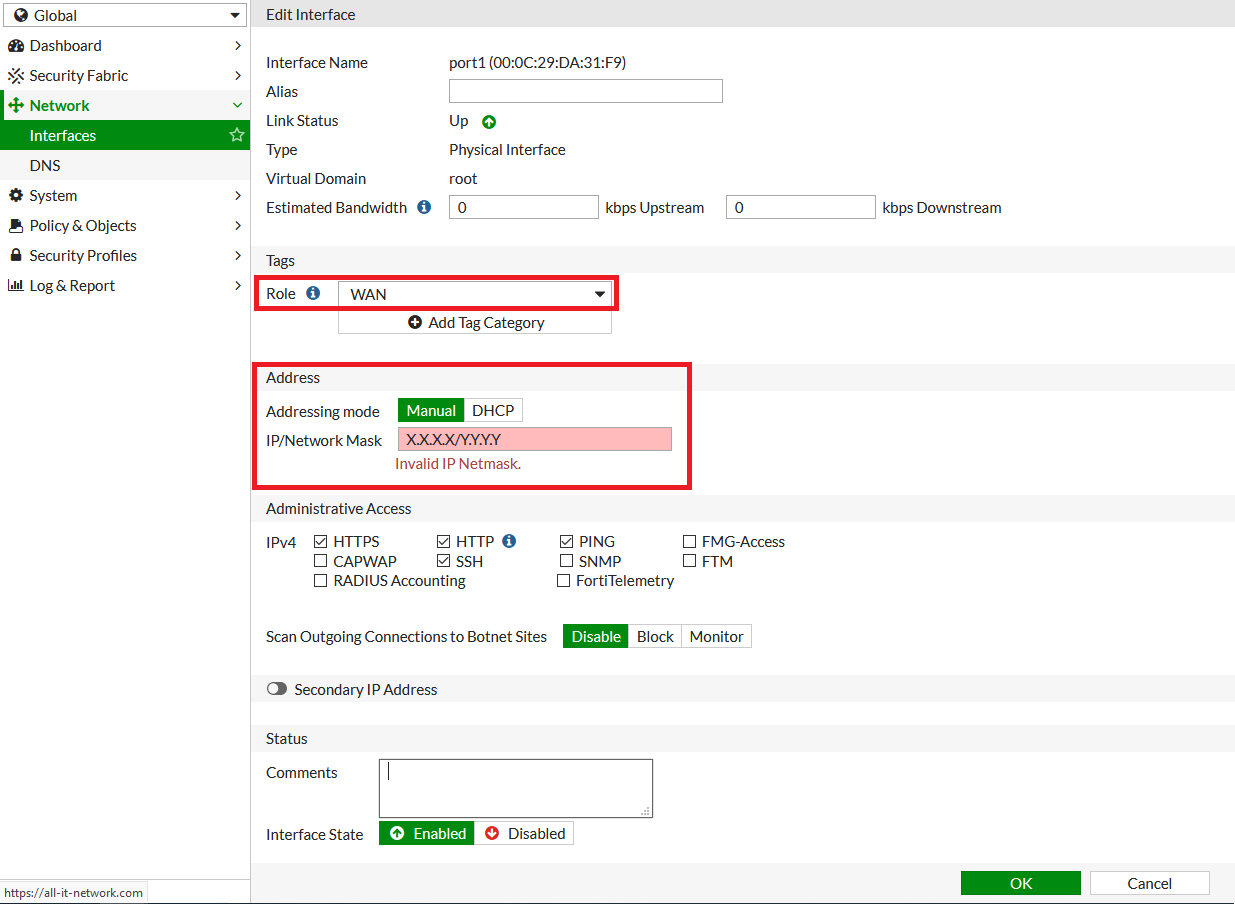Click Add Tag Category button

[x=475, y=323]
